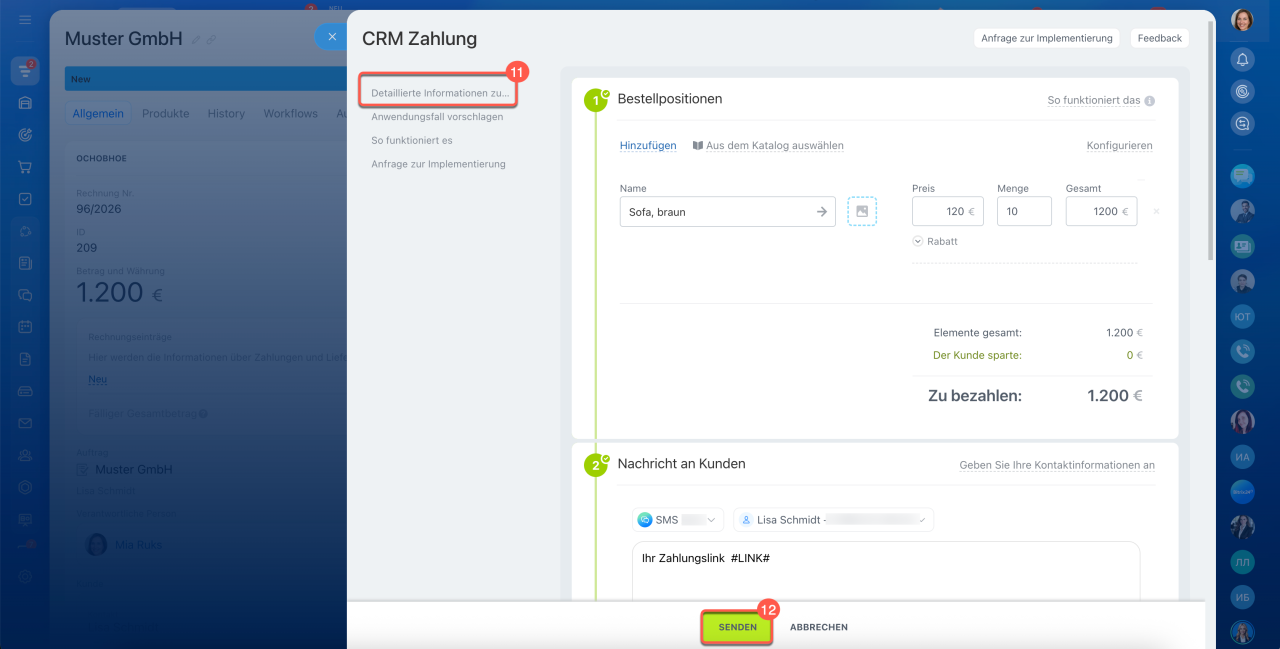
Task: Click the Abbrechen button
Action: [x=819, y=627]
